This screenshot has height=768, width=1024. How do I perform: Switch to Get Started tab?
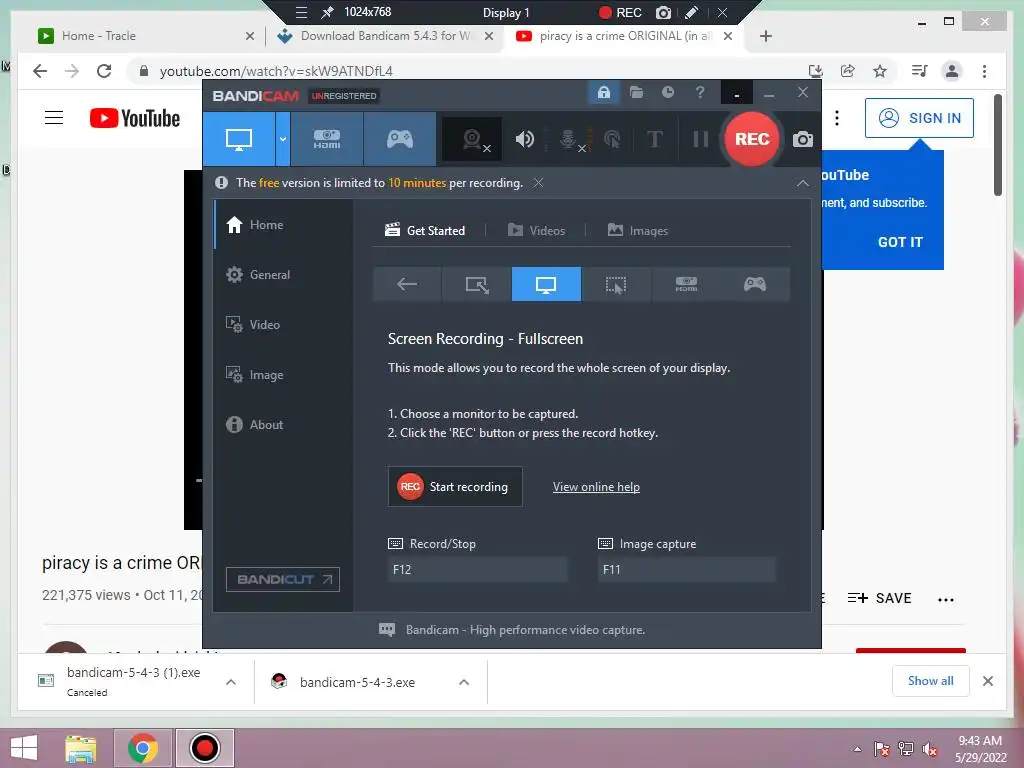point(425,231)
